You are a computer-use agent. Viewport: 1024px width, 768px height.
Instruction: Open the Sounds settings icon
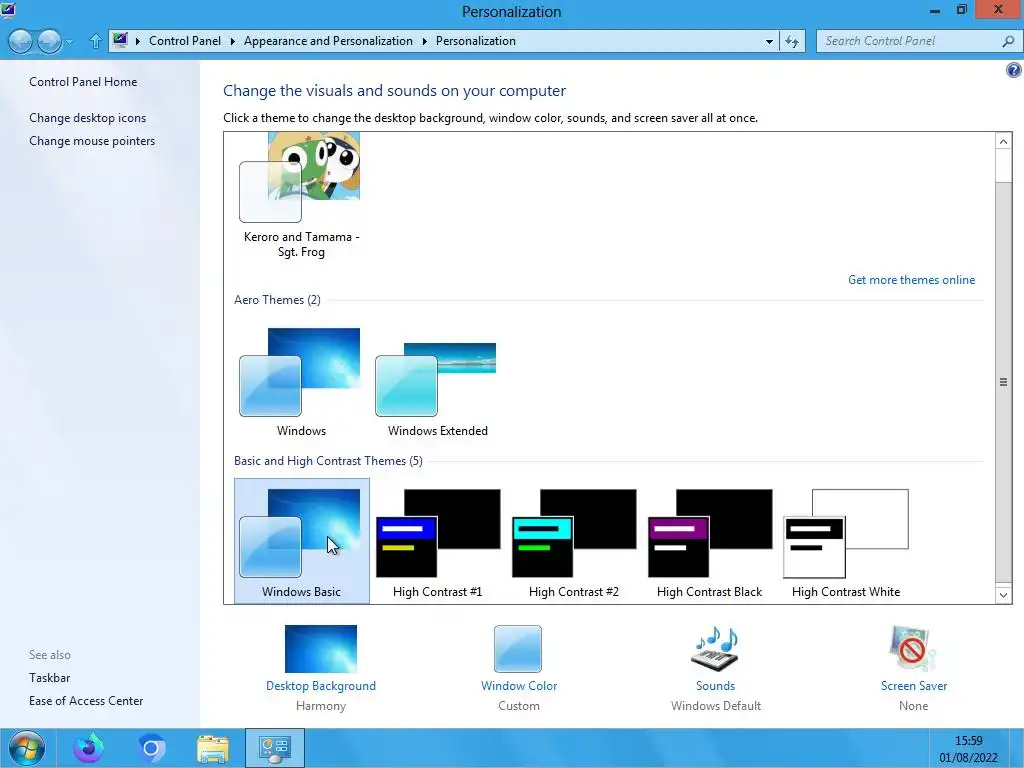tap(715, 649)
